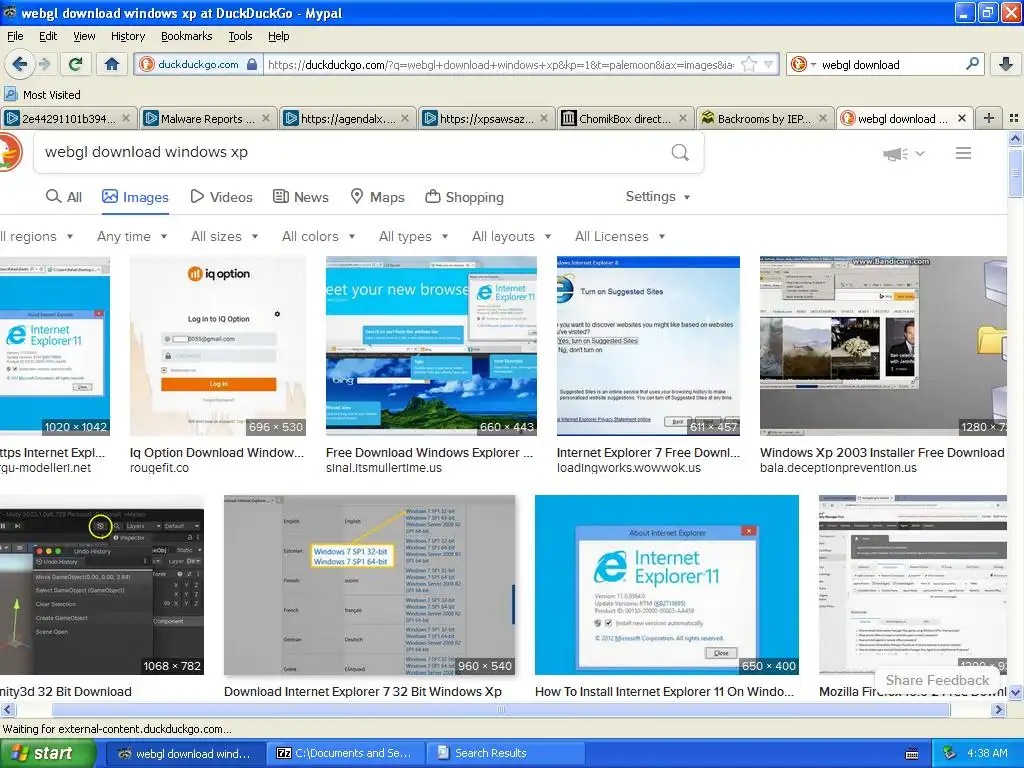Screen dimensions: 1024x768
Task: Go forward with the Forward arrow
Action: pyautogui.click(x=44, y=64)
